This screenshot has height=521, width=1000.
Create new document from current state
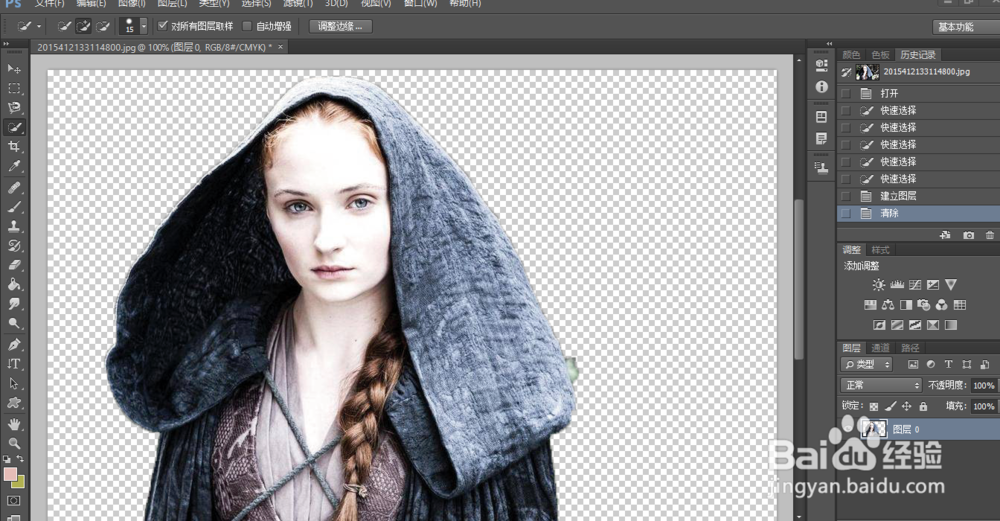click(945, 235)
